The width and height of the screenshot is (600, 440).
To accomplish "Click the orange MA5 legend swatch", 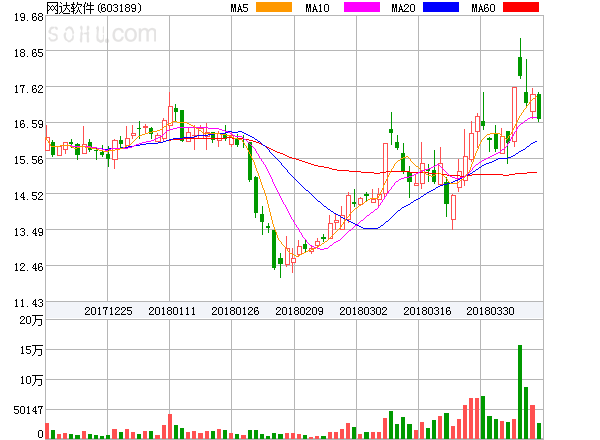I will tap(274, 7).
